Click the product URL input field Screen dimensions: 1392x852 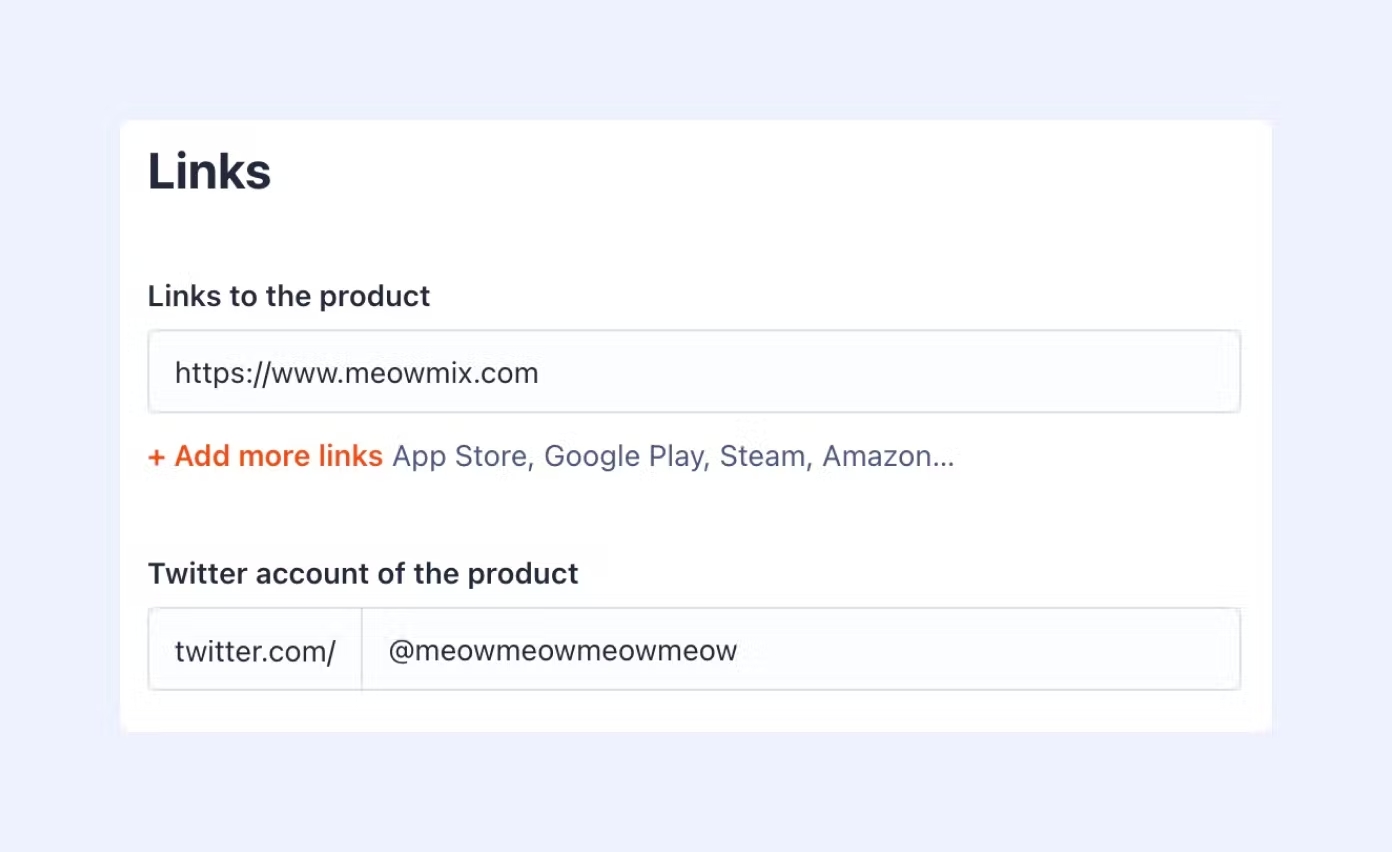[x=694, y=372]
